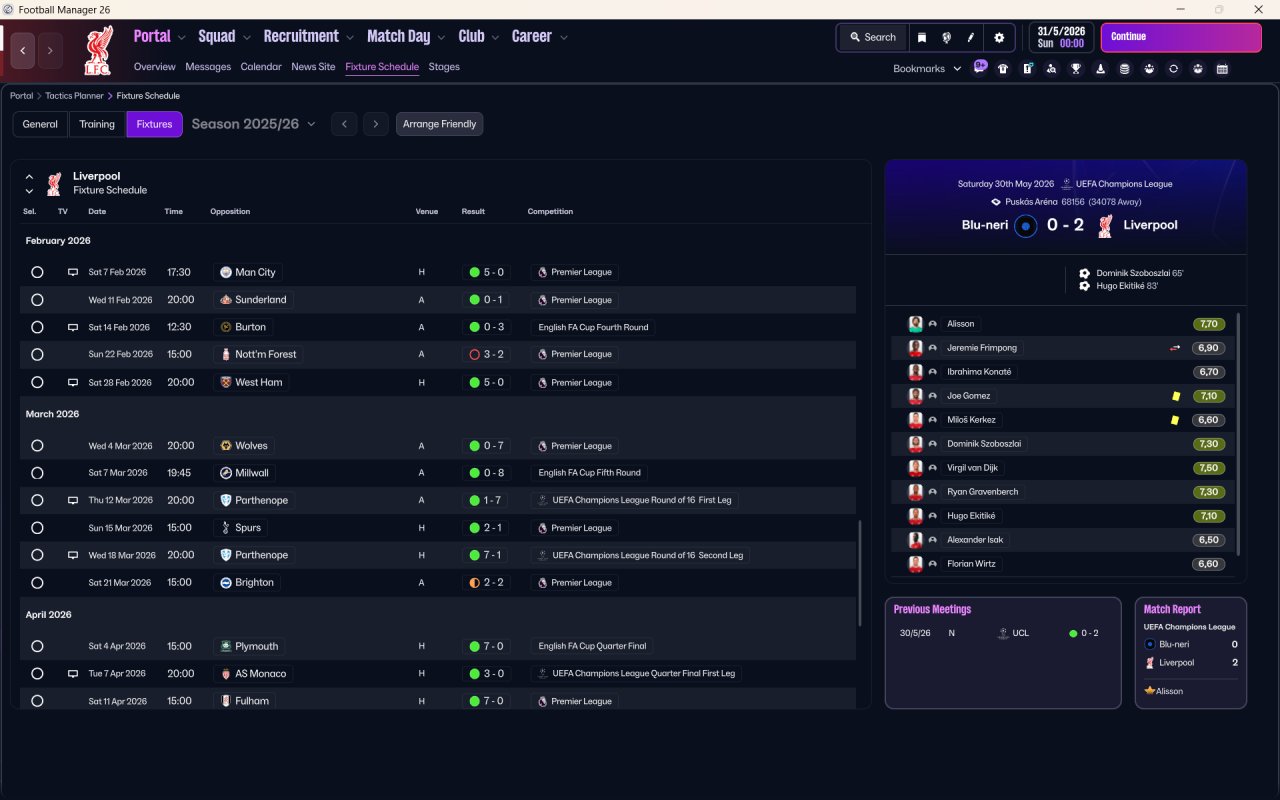This screenshot has height=800, width=1280.
Task: Click the shirt icon in bookmarks bar
Action: coord(1003,69)
